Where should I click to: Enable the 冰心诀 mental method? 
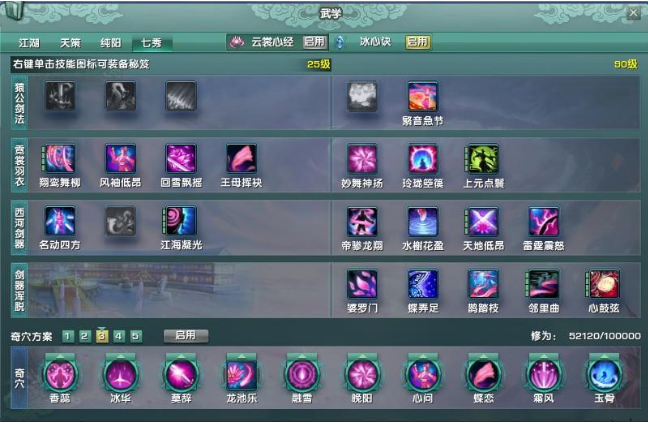(x=417, y=42)
